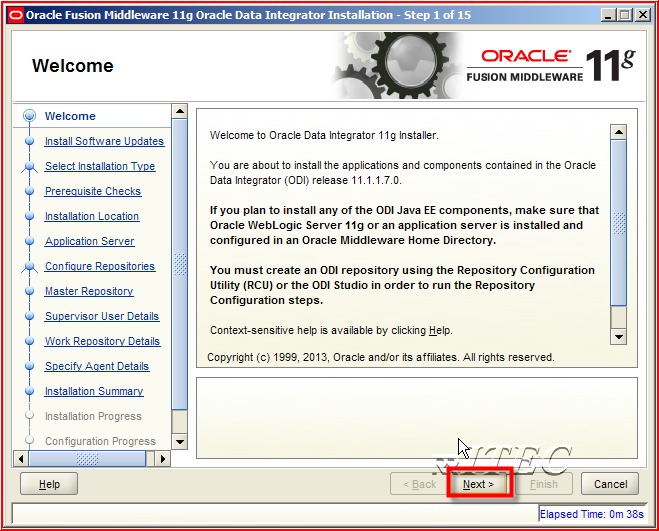659x531 pixels.
Task: Open Specify Agent Details step
Action: pos(97,366)
